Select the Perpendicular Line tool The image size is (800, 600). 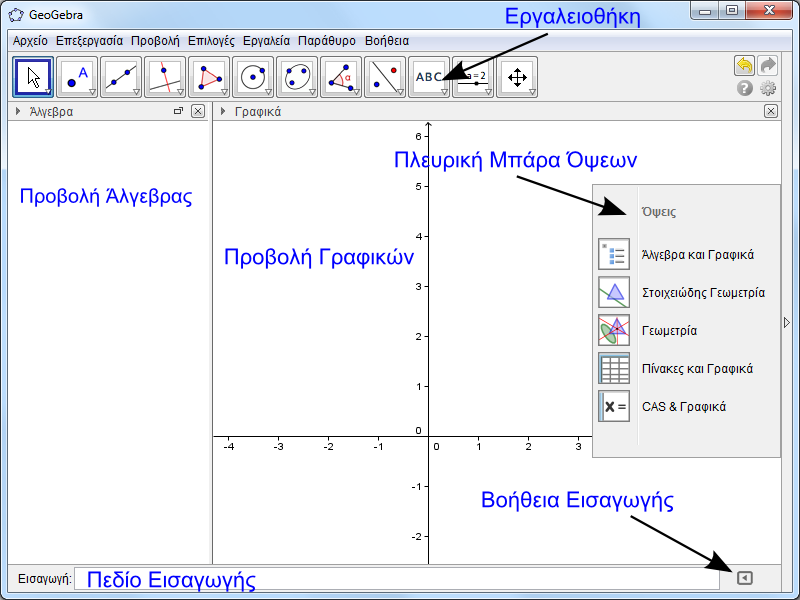[x=165, y=78]
